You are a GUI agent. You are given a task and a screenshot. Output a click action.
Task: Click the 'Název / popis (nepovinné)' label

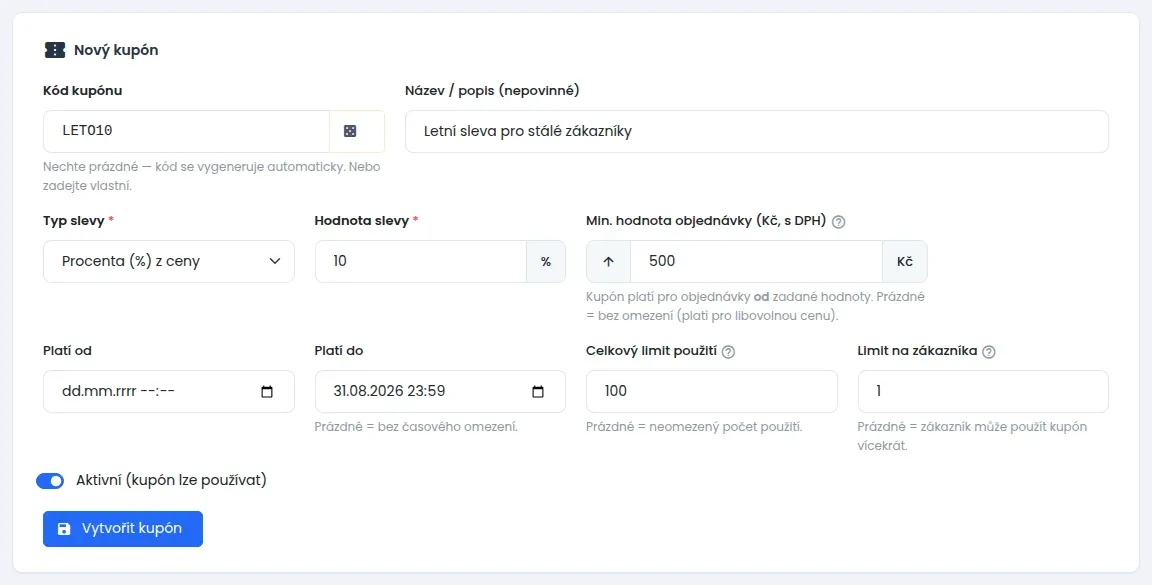pos(492,91)
